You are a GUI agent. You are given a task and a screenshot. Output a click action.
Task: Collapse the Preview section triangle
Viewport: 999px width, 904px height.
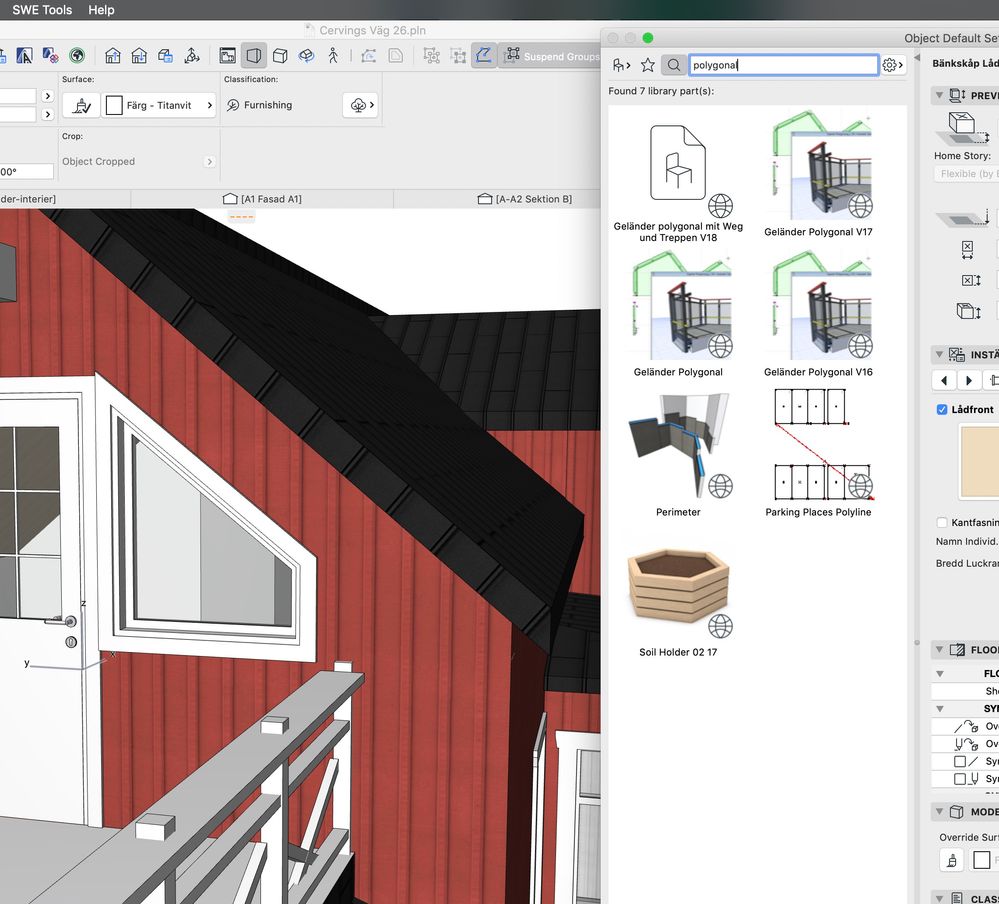[939, 96]
